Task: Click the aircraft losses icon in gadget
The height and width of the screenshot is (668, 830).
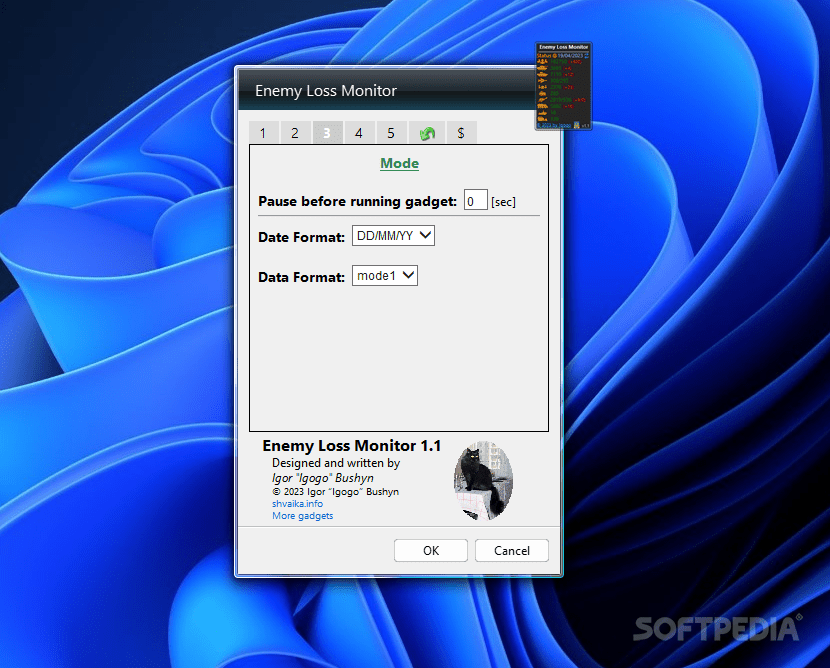Action: coord(543,80)
